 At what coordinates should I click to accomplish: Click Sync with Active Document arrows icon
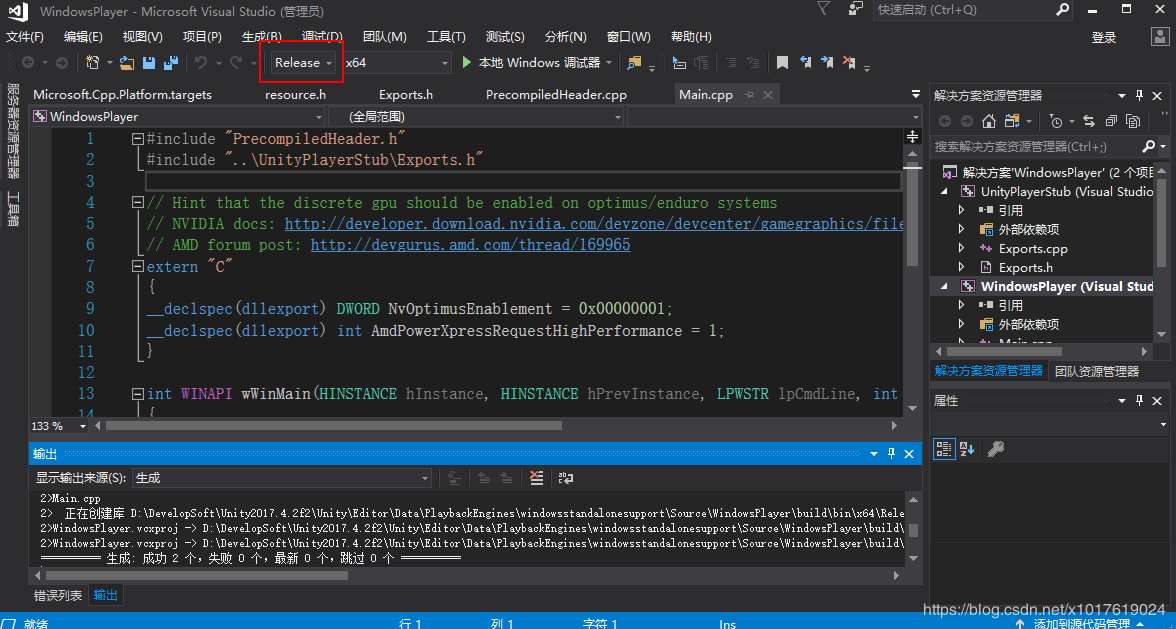tap(1088, 121)
